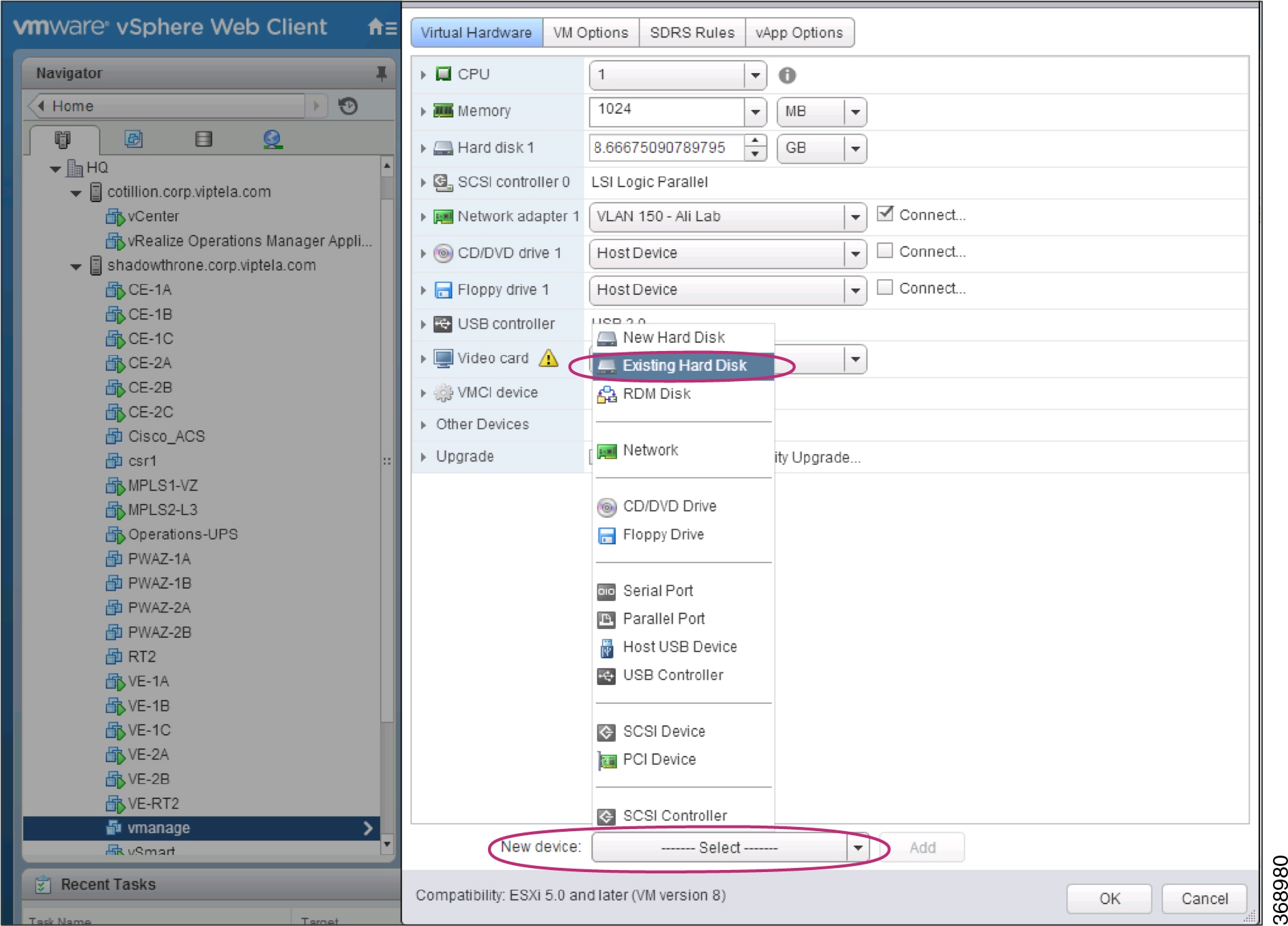Expand the CPU hardware row
Image resolution: width=1288 pixels, height=926 pixels.
point(423,74)
